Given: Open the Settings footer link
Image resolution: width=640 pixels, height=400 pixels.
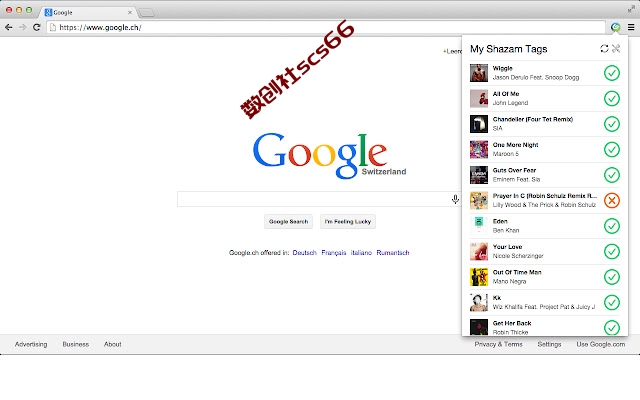Looking at the screenshot, I should point(549,344).
